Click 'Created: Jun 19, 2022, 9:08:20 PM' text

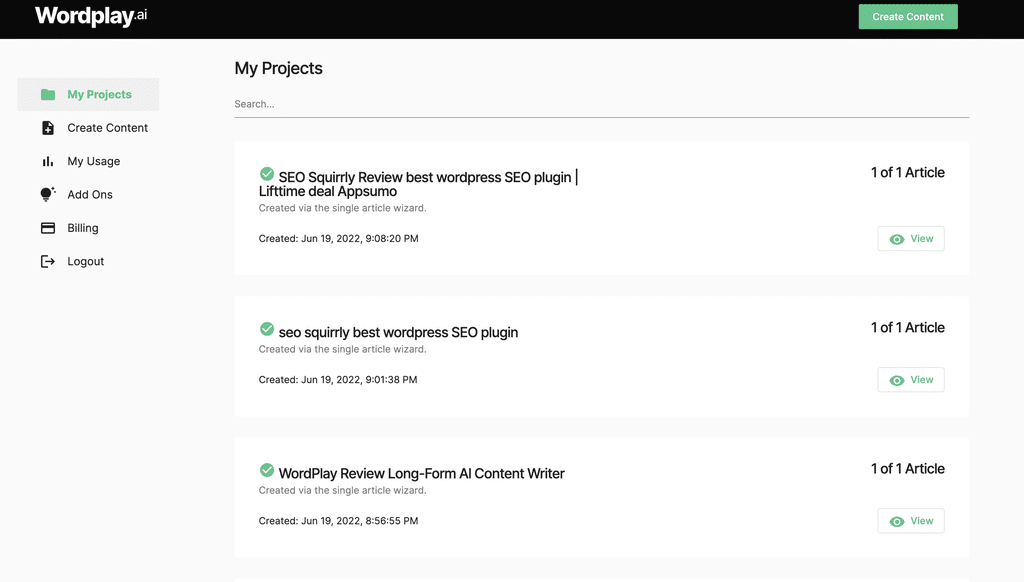[338, 238]
